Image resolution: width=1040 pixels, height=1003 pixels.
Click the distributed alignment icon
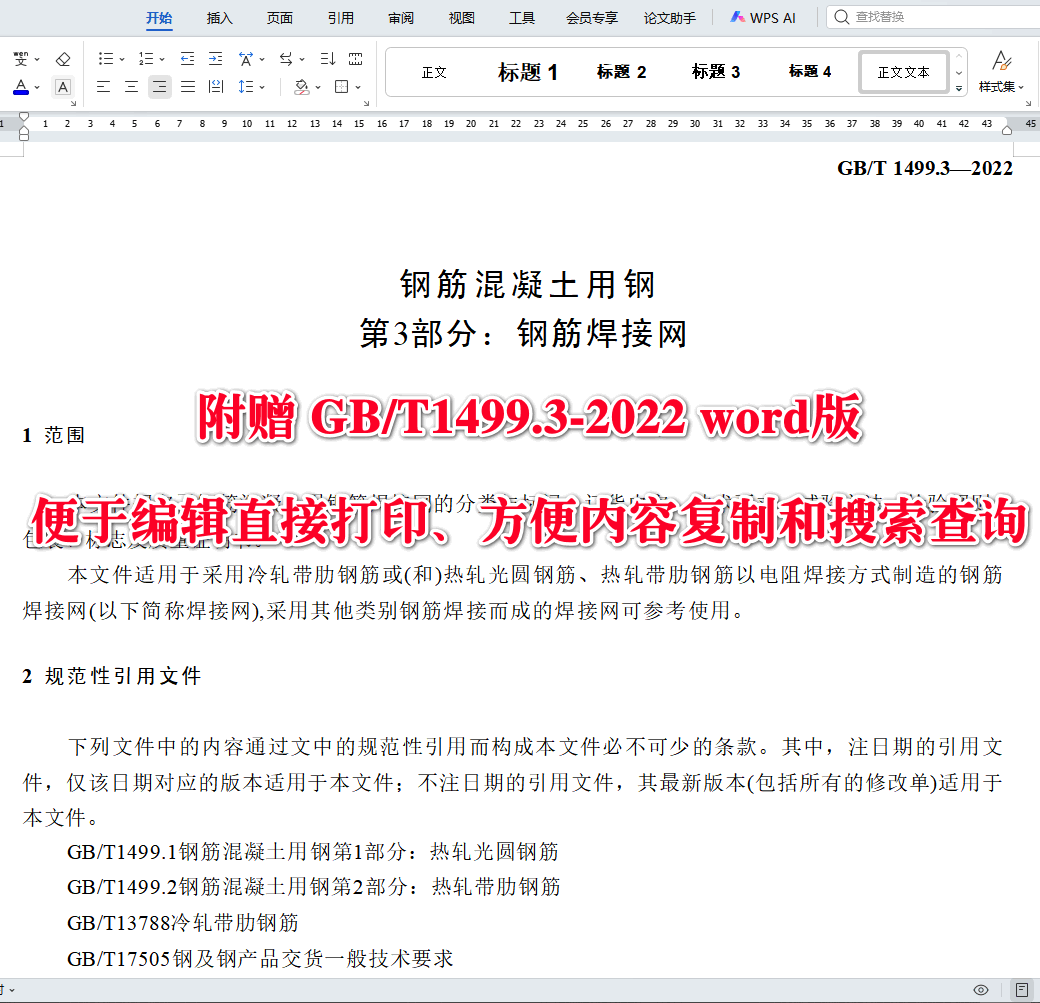pyautogui.click(x=216, y=87)
